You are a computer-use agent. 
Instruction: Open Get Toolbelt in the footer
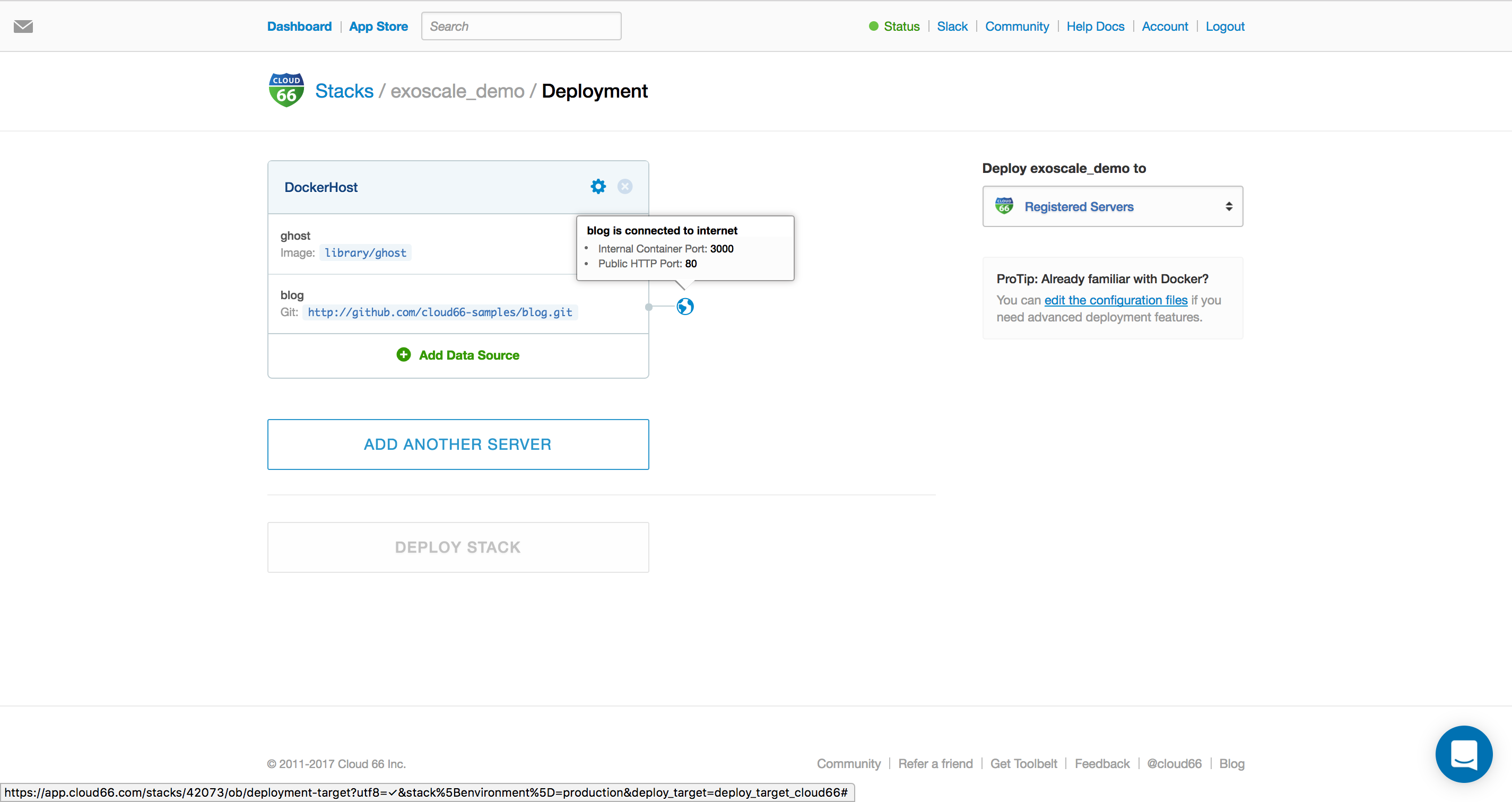click(1024, 763)
